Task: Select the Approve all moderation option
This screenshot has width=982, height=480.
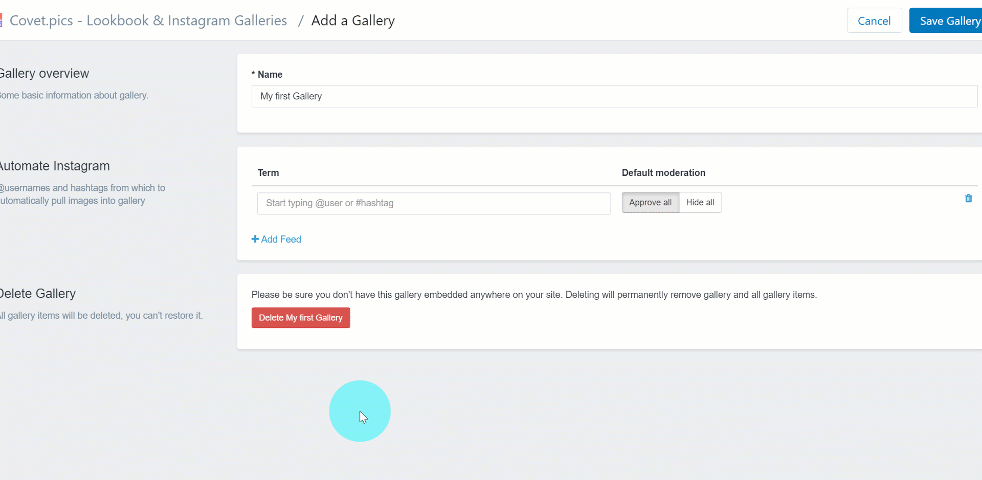Action: click(x=650, y=202)
